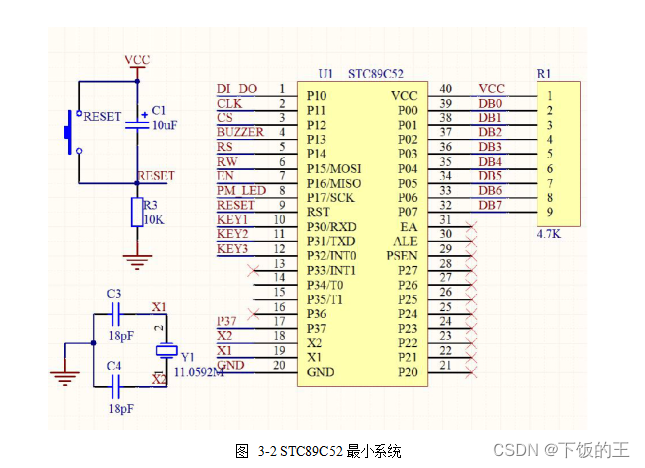Click the P31/TXD pin name
645x468 pixels.
(x=331, y=241)
